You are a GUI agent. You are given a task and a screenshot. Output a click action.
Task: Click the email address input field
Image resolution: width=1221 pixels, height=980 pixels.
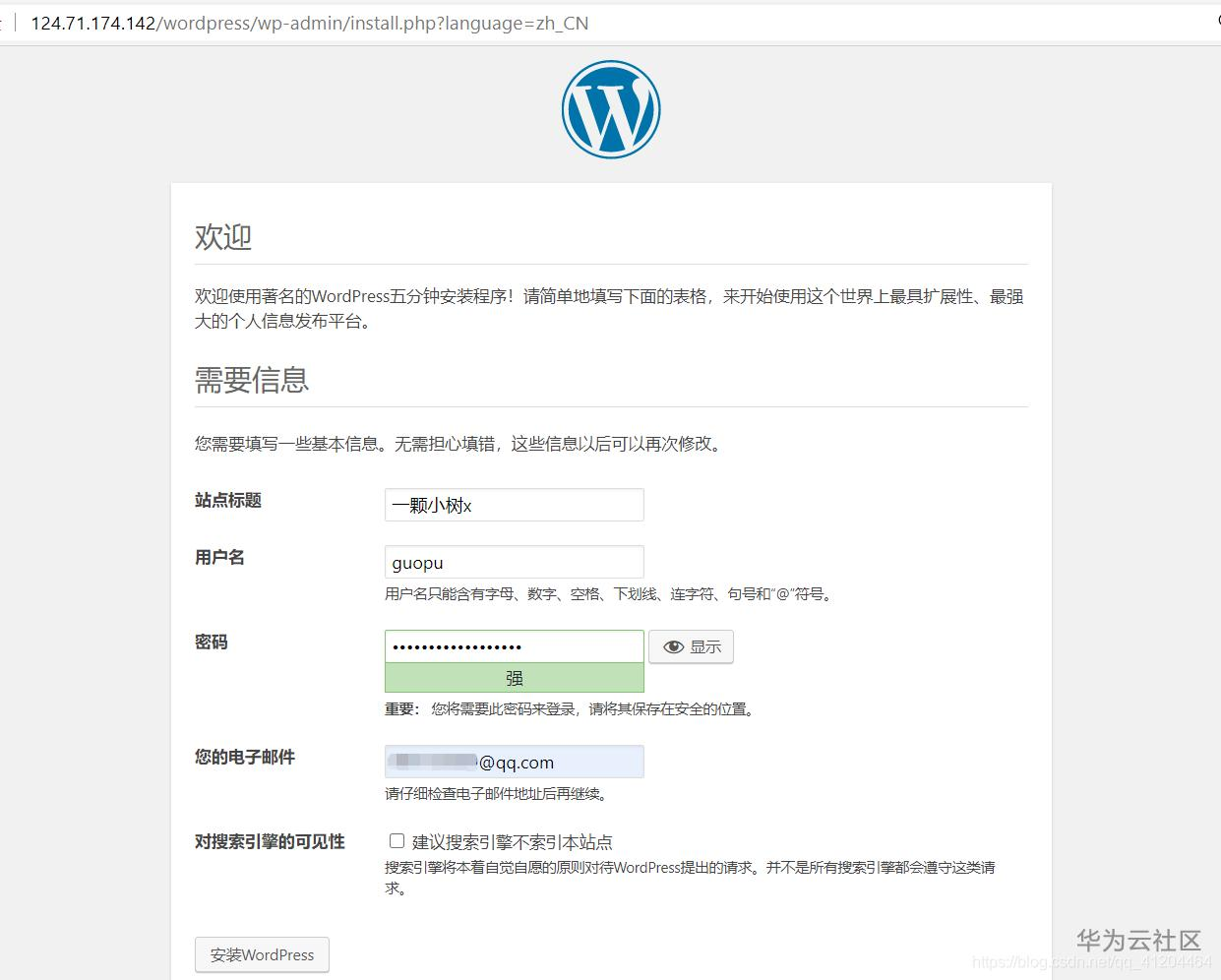pyautogui.click(x=514, y=762)
